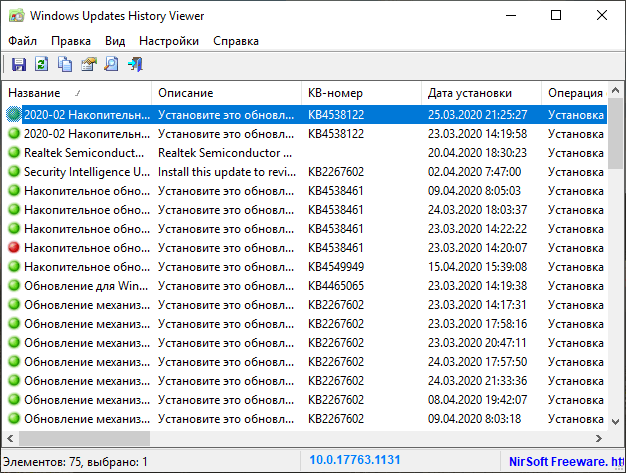Screen dimensions: 626x473
Task: Sort by the Дата установки column header
Action: (481, 93)
